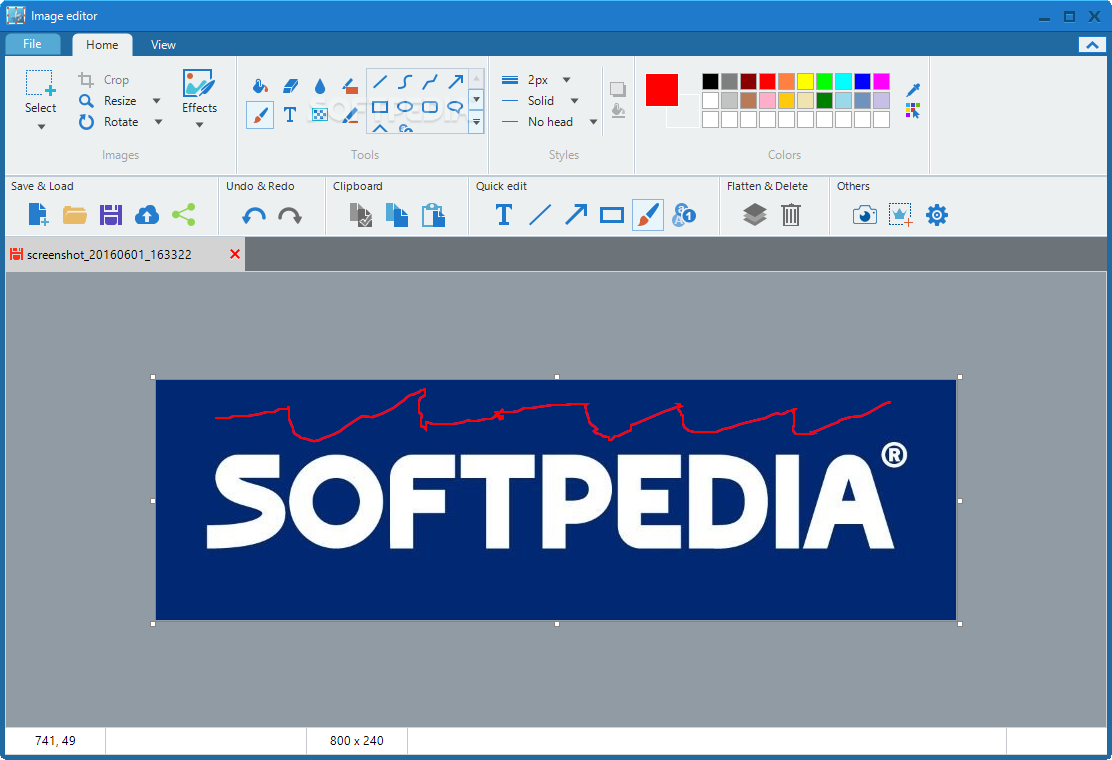1112x760 pixels.
Task: Click the Resize button
Action: (108, 101)
